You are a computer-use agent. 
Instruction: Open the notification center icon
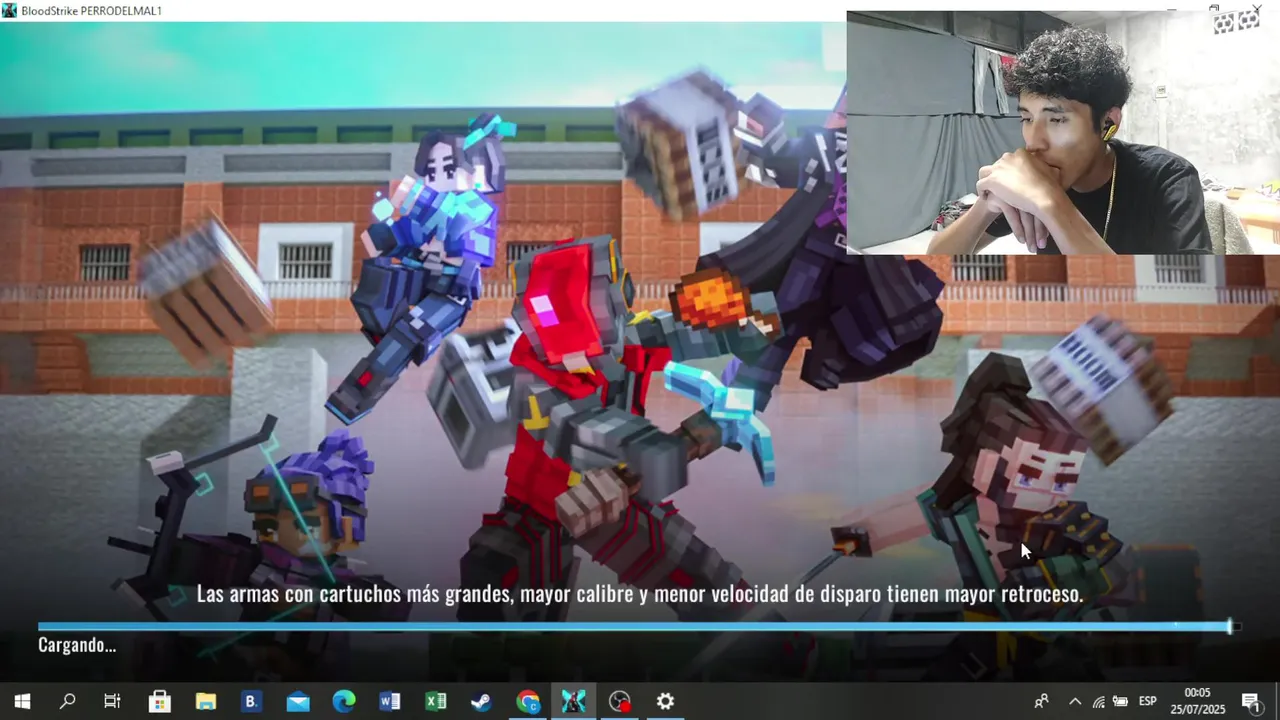(1251, 702)
